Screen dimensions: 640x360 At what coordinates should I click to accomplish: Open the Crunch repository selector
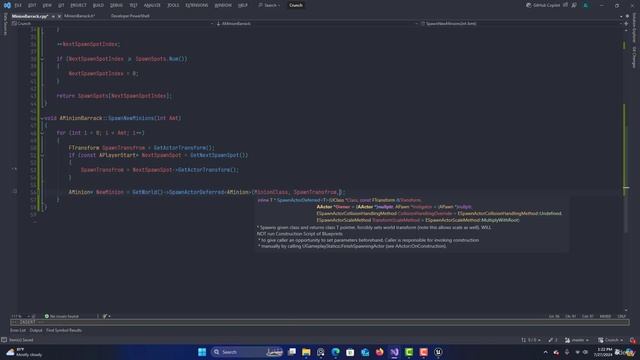(610, 340)
